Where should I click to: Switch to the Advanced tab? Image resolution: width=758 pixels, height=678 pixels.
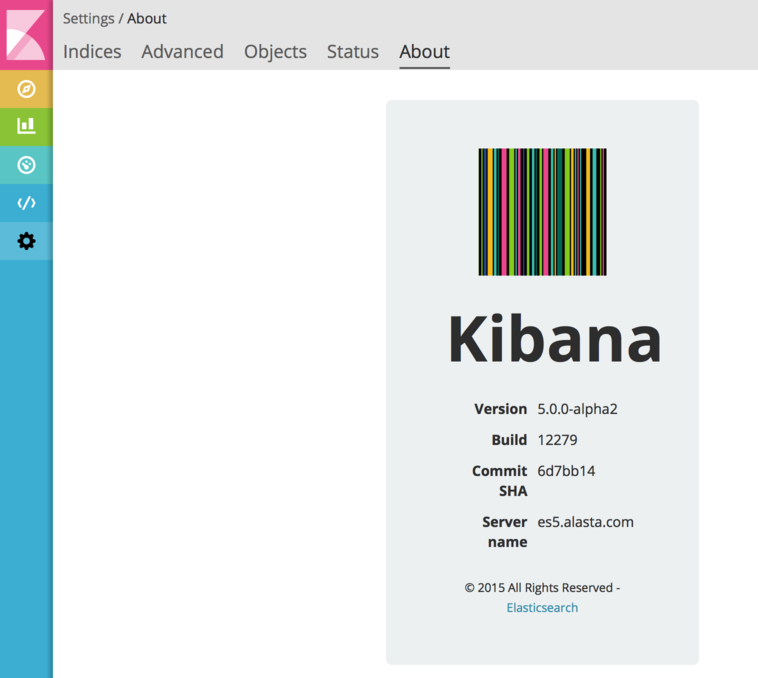coord(182,52)
